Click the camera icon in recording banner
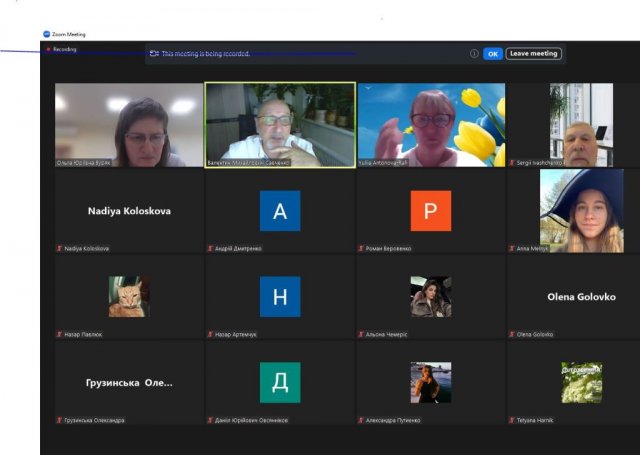The height and width of the screenshot is (455, 640). point(154,54)
